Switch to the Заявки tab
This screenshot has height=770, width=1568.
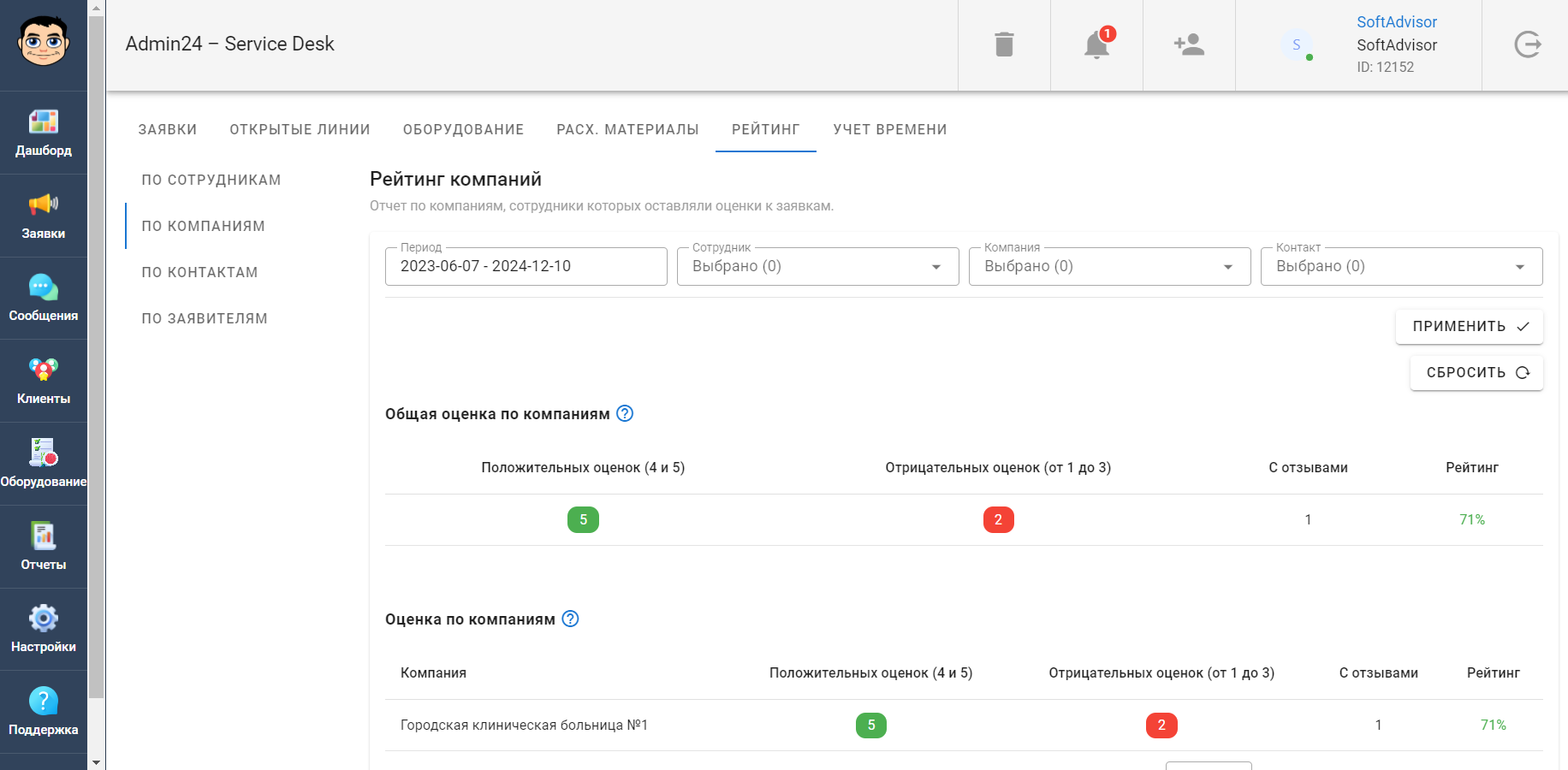(x=168, y=129)
